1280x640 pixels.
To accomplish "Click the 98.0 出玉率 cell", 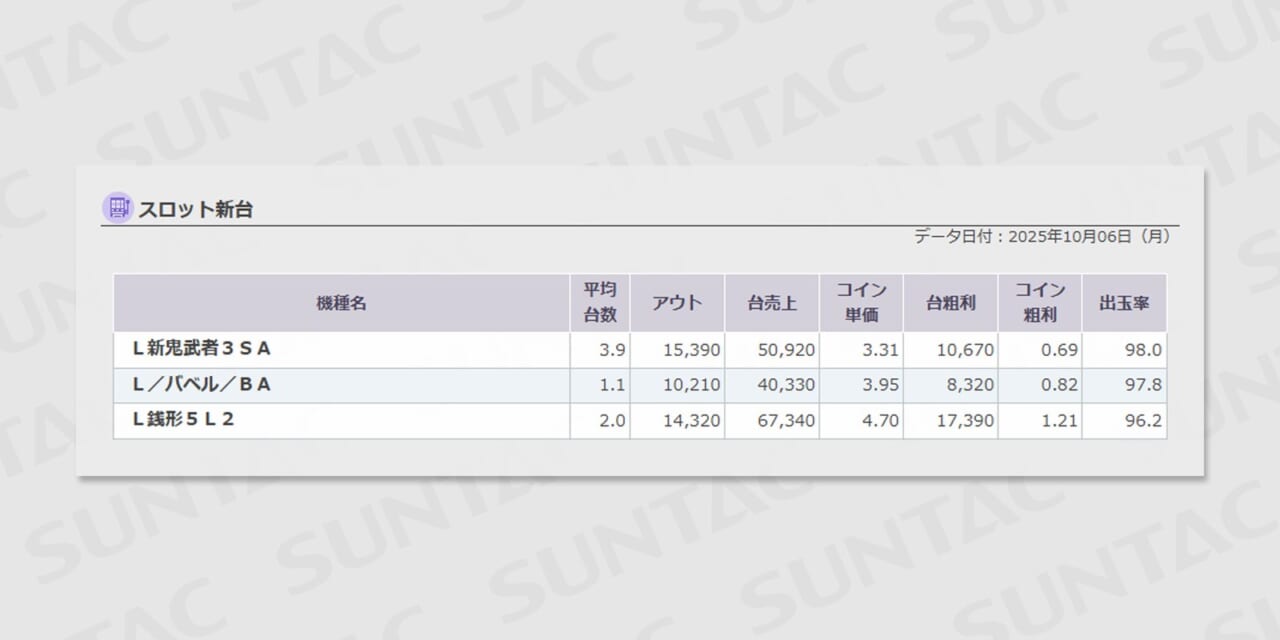I will click(1142, 350).
